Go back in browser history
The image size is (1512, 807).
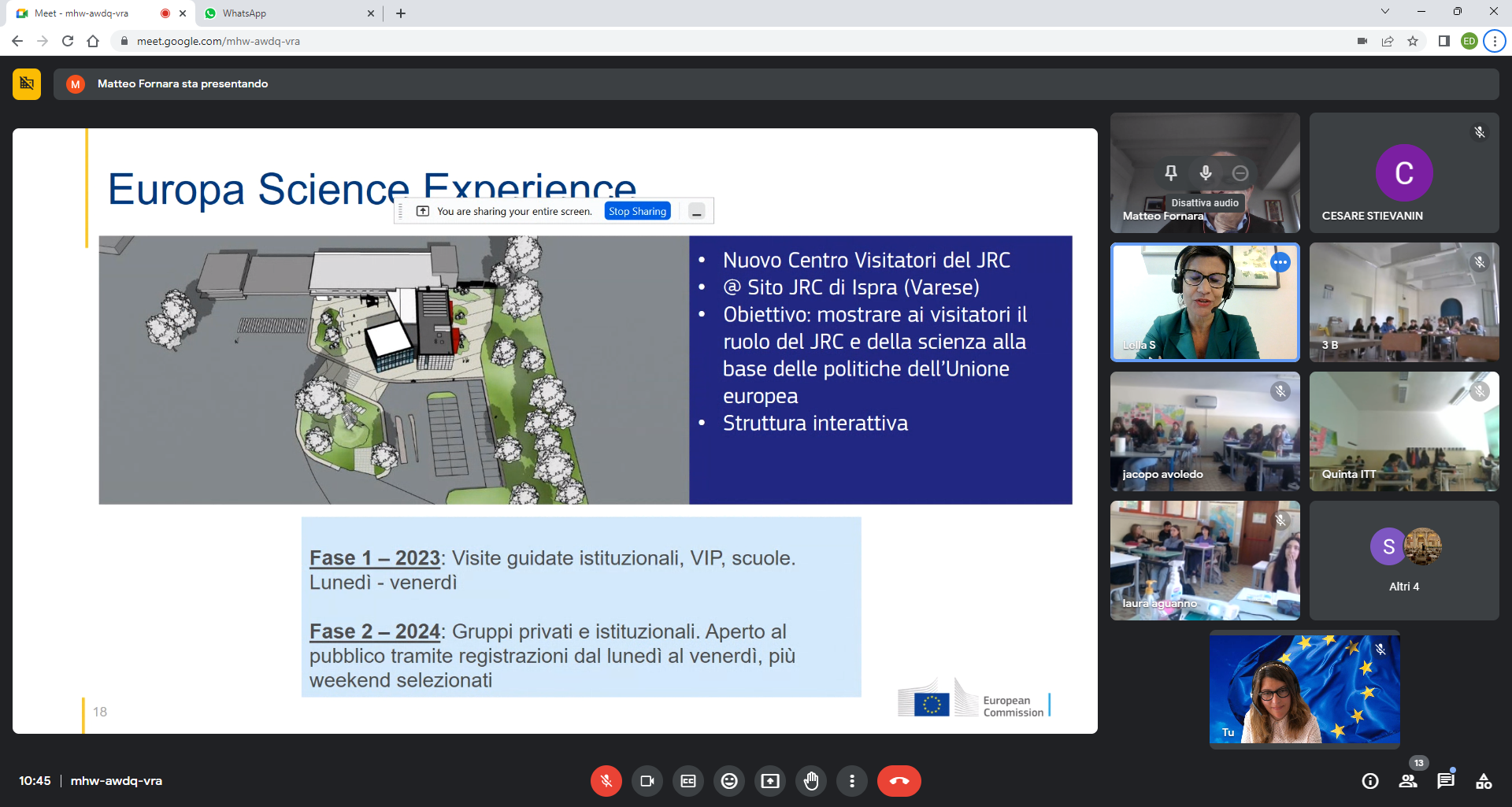[x=17, y=41]
